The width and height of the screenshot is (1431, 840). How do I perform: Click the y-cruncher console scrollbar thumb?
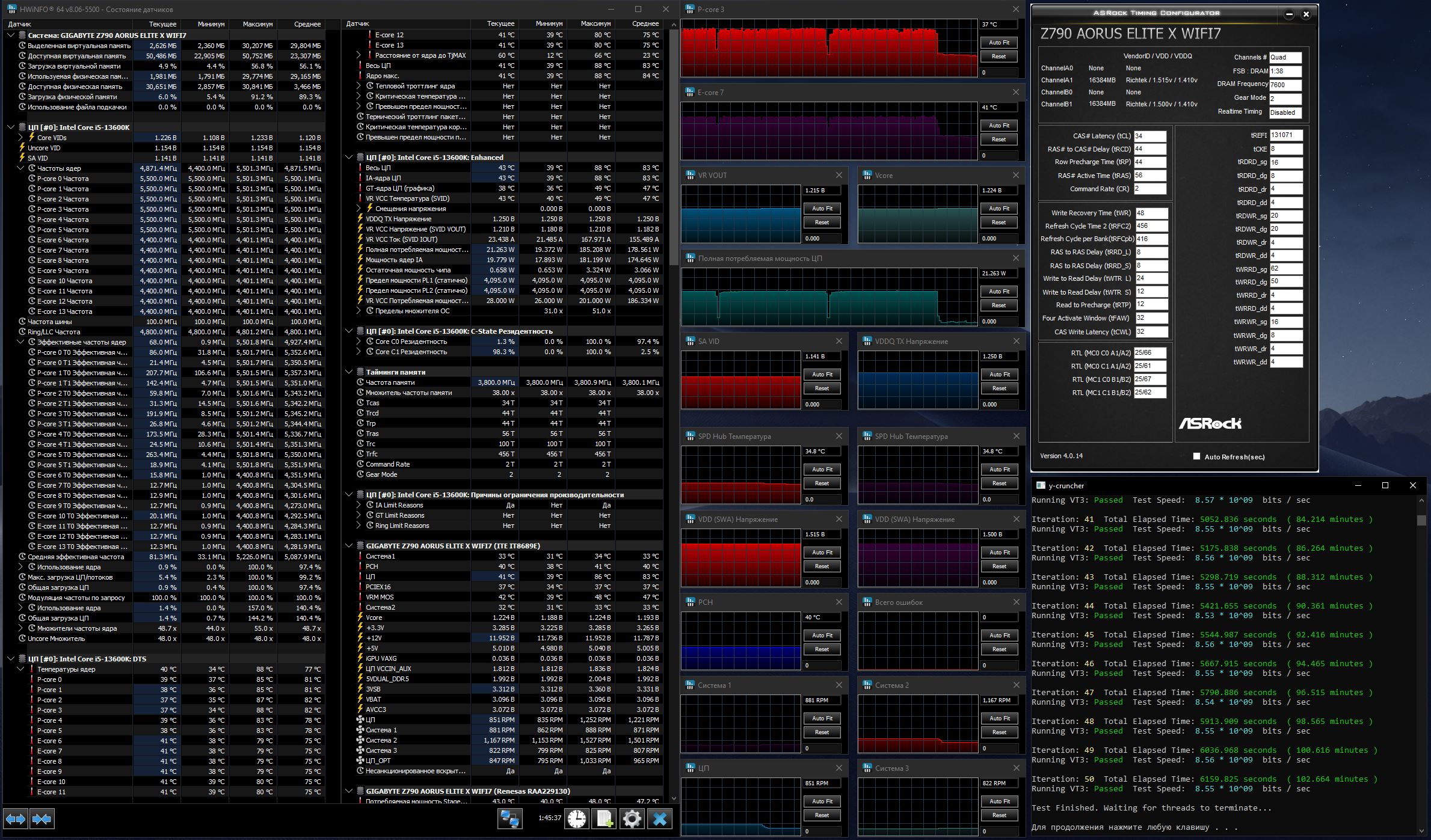[1421, 520]
